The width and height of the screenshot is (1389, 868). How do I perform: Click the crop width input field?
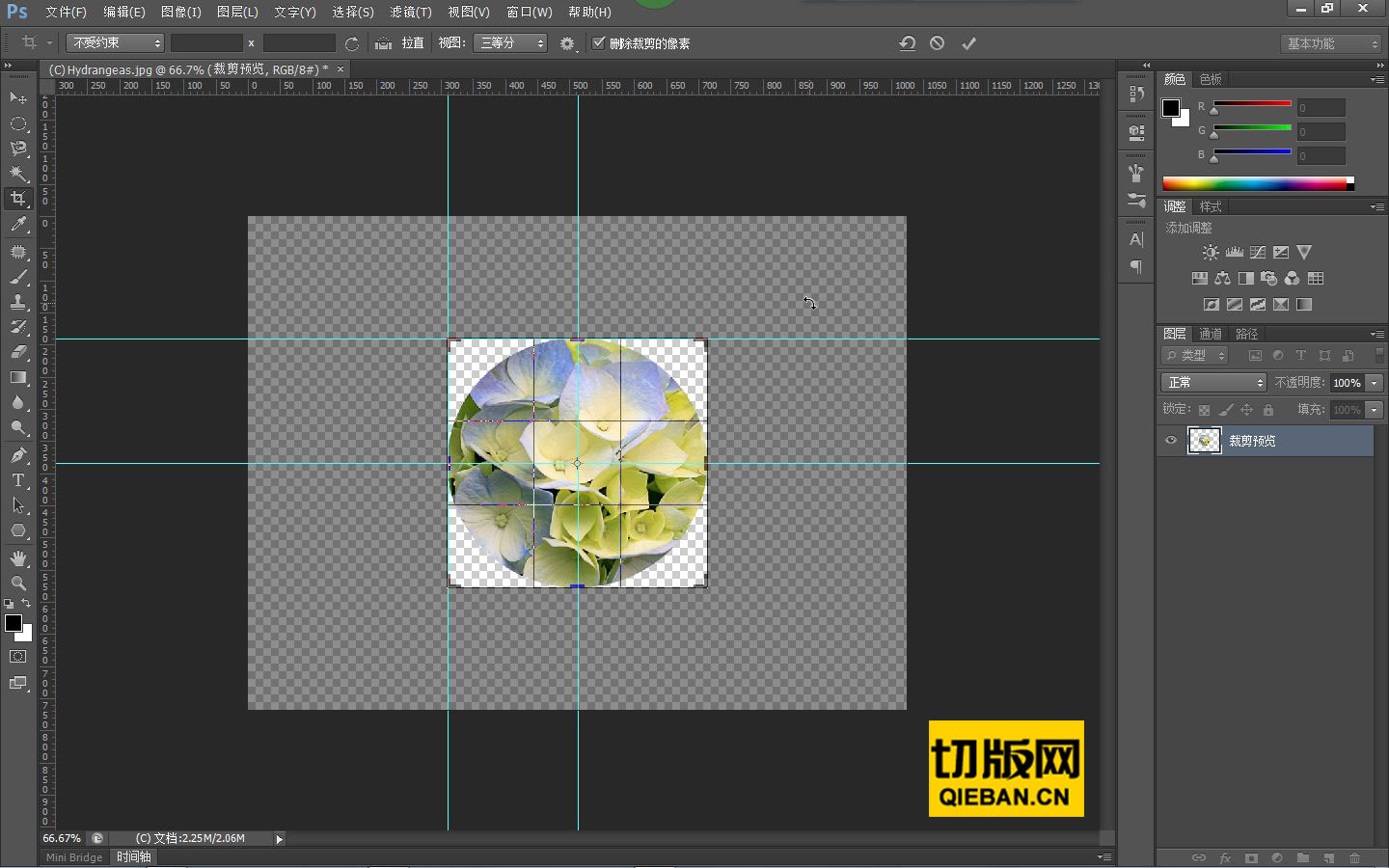click(206, 43)
